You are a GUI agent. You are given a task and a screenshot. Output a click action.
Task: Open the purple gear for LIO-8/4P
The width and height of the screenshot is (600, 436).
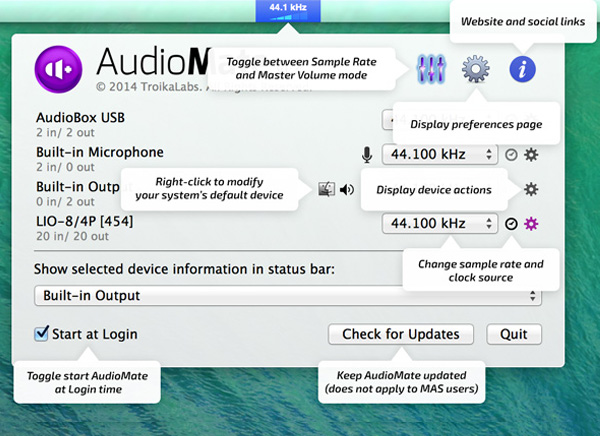(531, 224)
